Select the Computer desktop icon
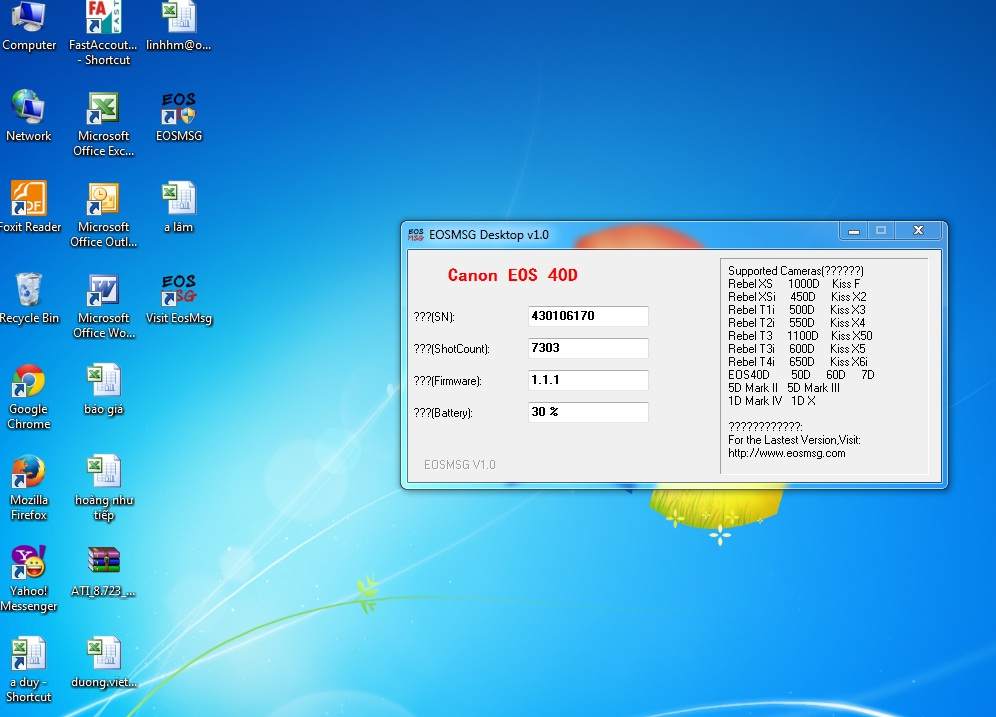Viewport: 996px width, 717px height. click(x=29, y=27)
